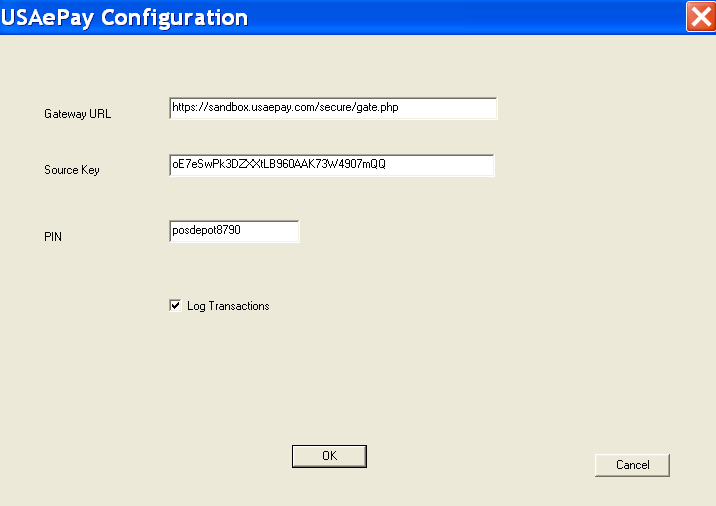The height and width of the screenshot is (506, 716).
Task: Close the USAePay Configuration dialog
Action: (699, 17)
